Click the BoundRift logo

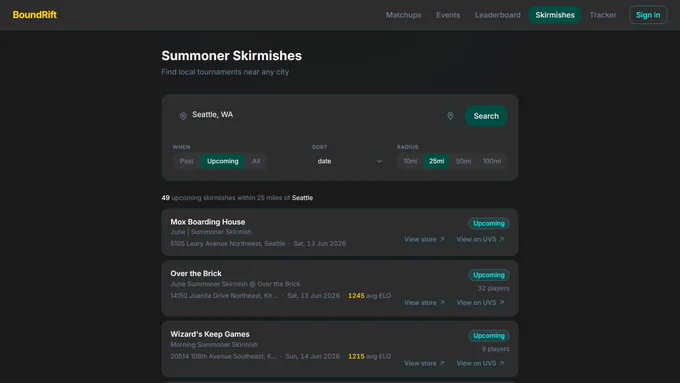tap(35, 15)
